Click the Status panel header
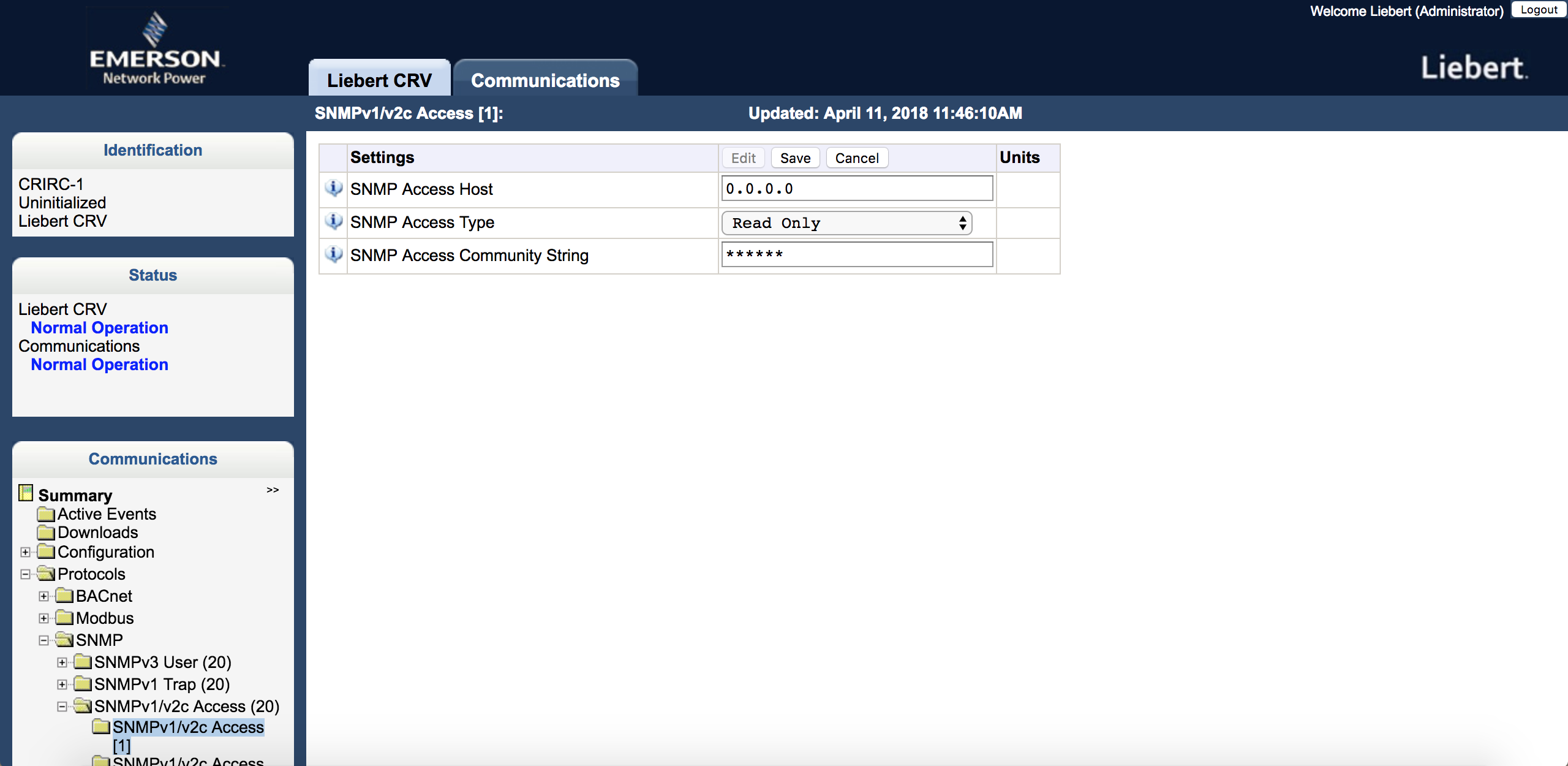 153,275
